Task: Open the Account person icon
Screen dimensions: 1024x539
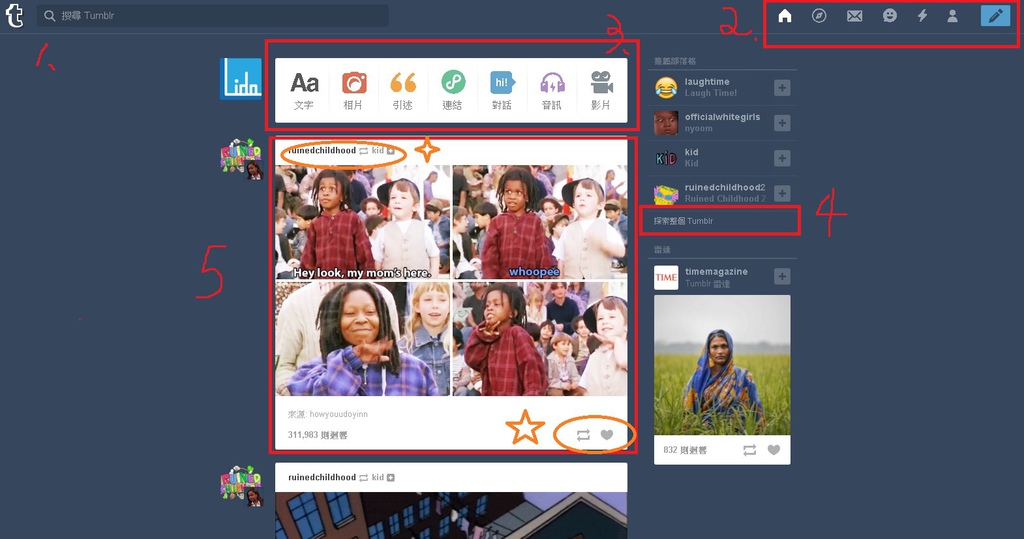Action: coord(953,16)
